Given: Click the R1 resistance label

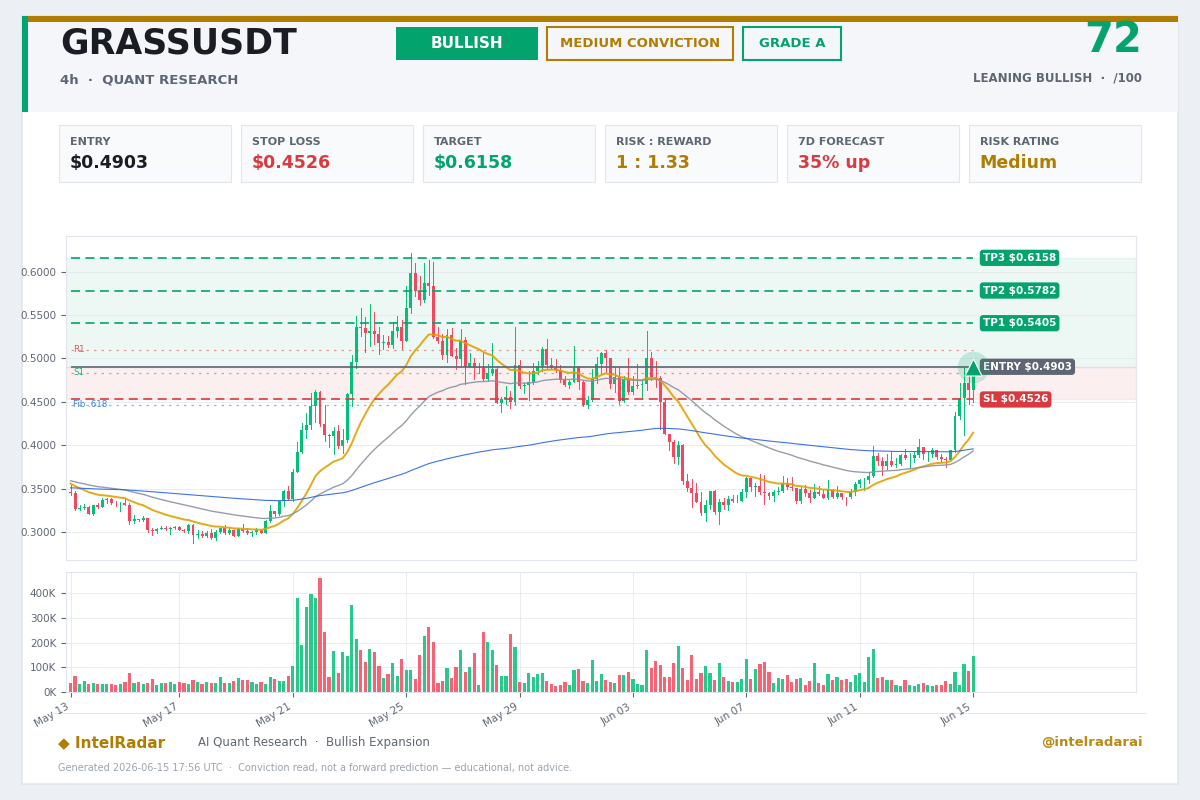Looking at the screenshot, I should (x=79, y=349).
